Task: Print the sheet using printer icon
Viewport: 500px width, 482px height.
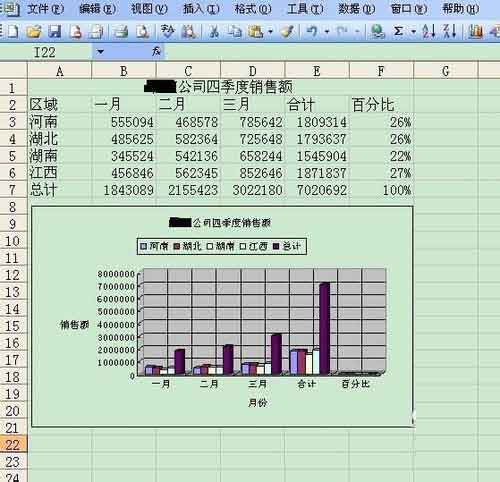Action: tap(120, 31)
